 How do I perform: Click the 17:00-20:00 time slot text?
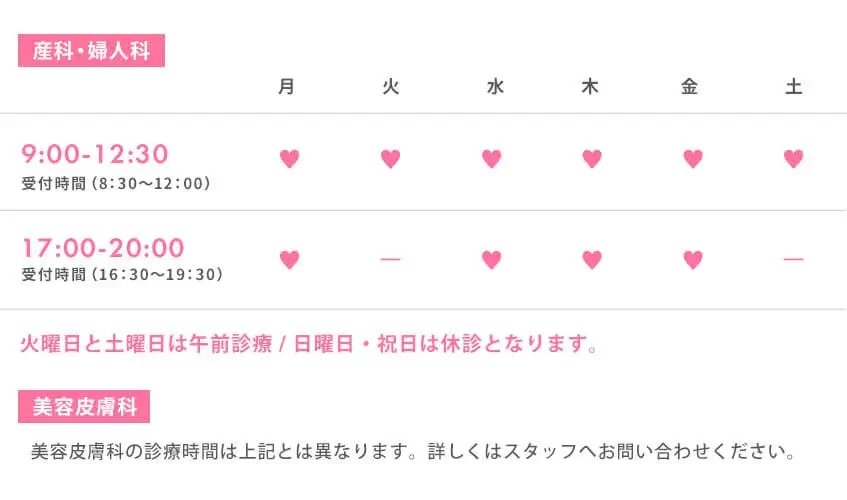click(103, 248)
